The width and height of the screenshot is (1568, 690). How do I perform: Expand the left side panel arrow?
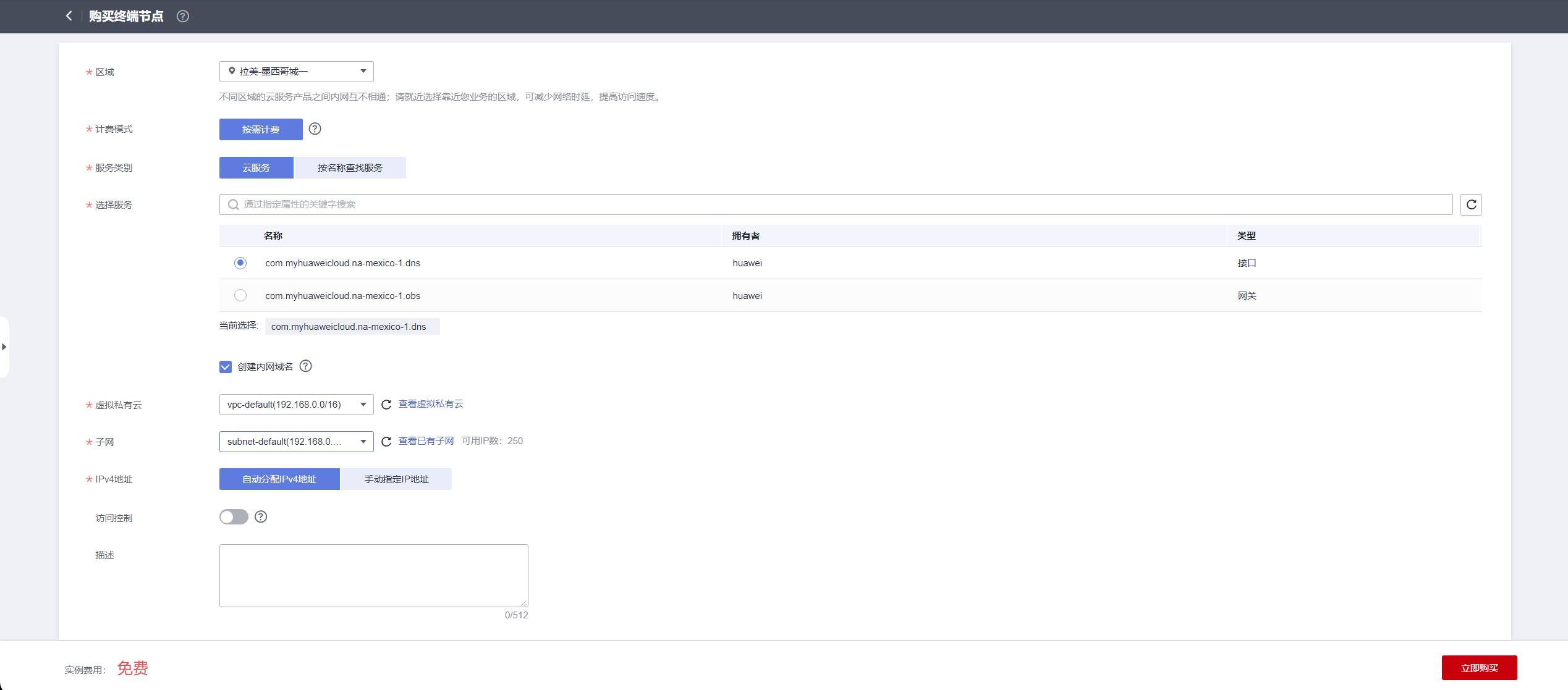coord(4,347)
